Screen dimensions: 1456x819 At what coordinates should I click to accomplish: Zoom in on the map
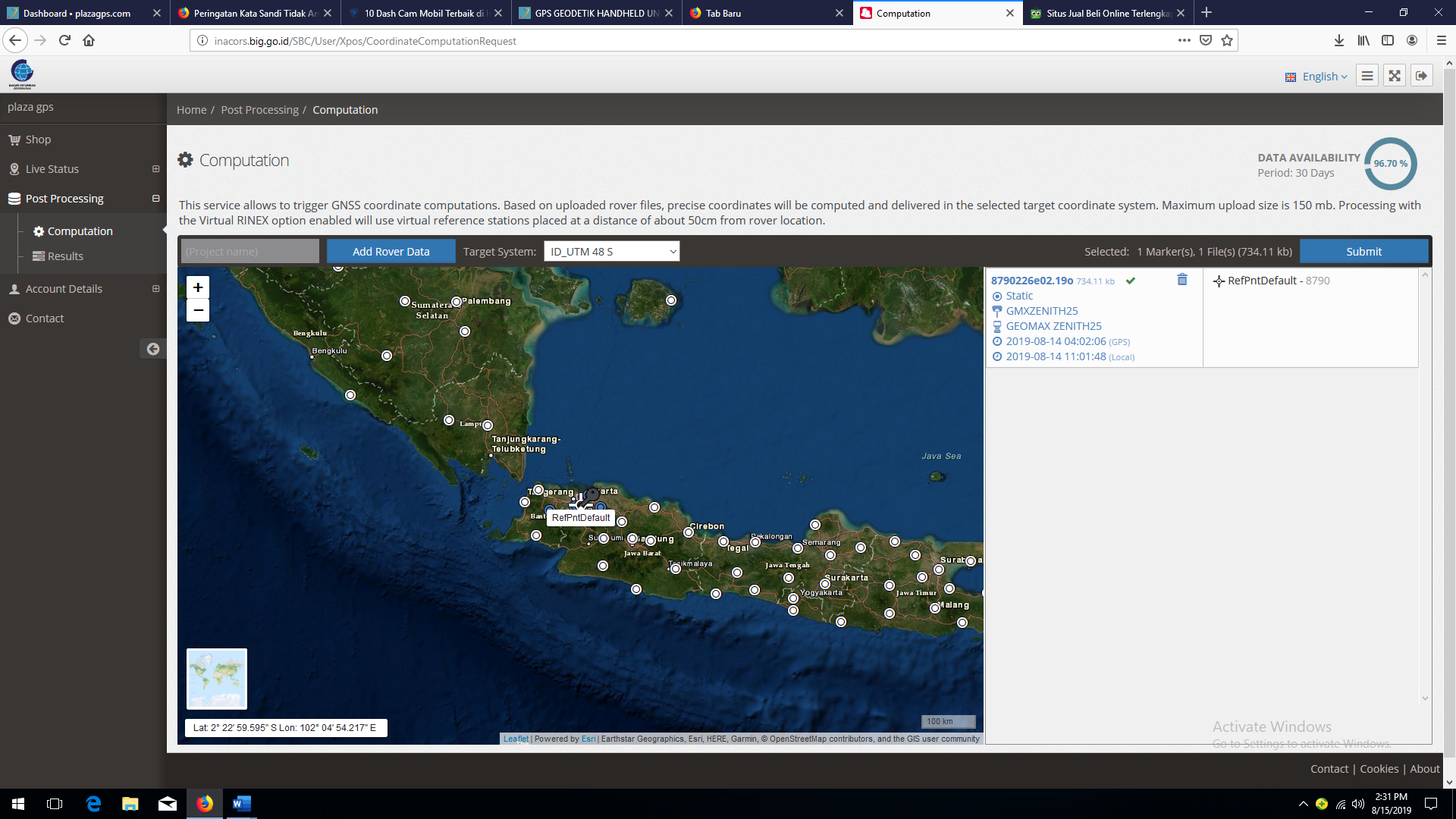coord(198,287)
